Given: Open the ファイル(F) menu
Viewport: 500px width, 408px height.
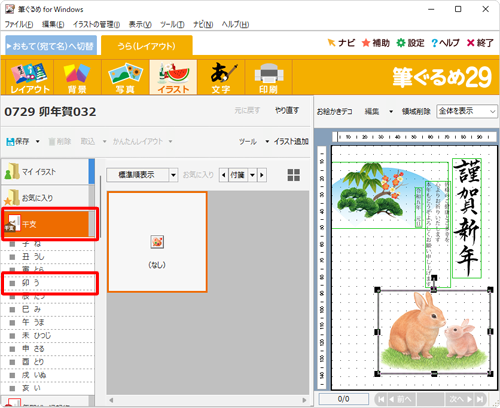Looking at the screenshot, I should [x=19, y=24].
